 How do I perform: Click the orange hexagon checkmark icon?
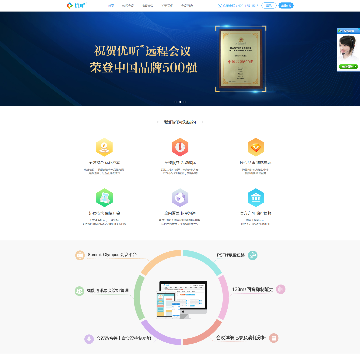pos(256,147)
